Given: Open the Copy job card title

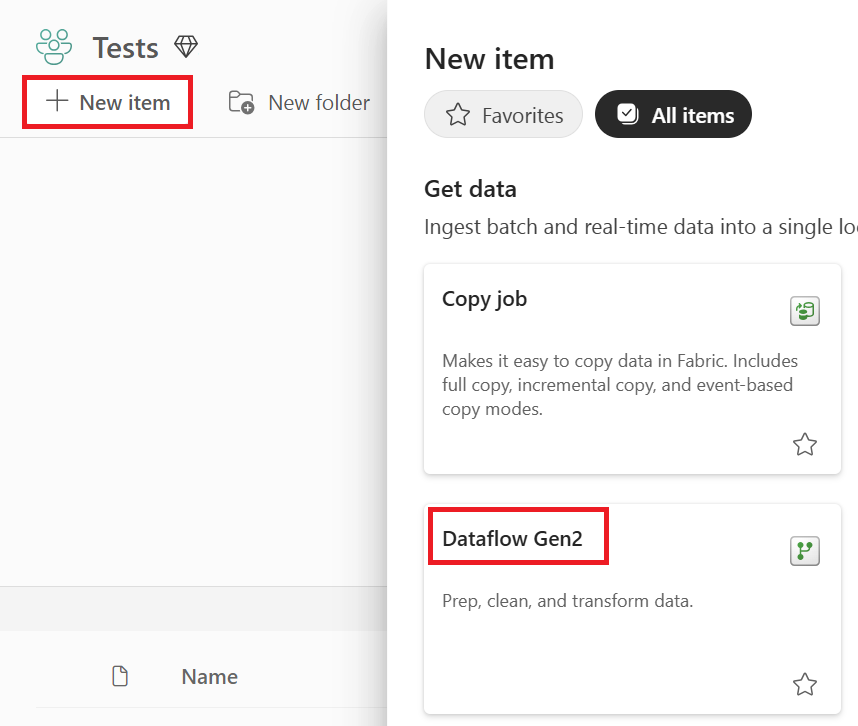Looking at the screenshot, I should point(484,299).
